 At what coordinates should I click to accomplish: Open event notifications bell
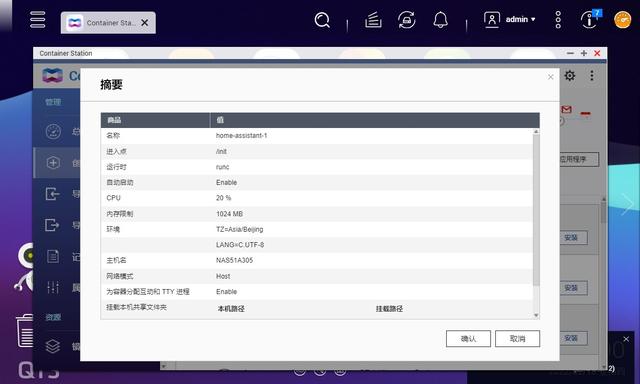click(x=440, y=20)
